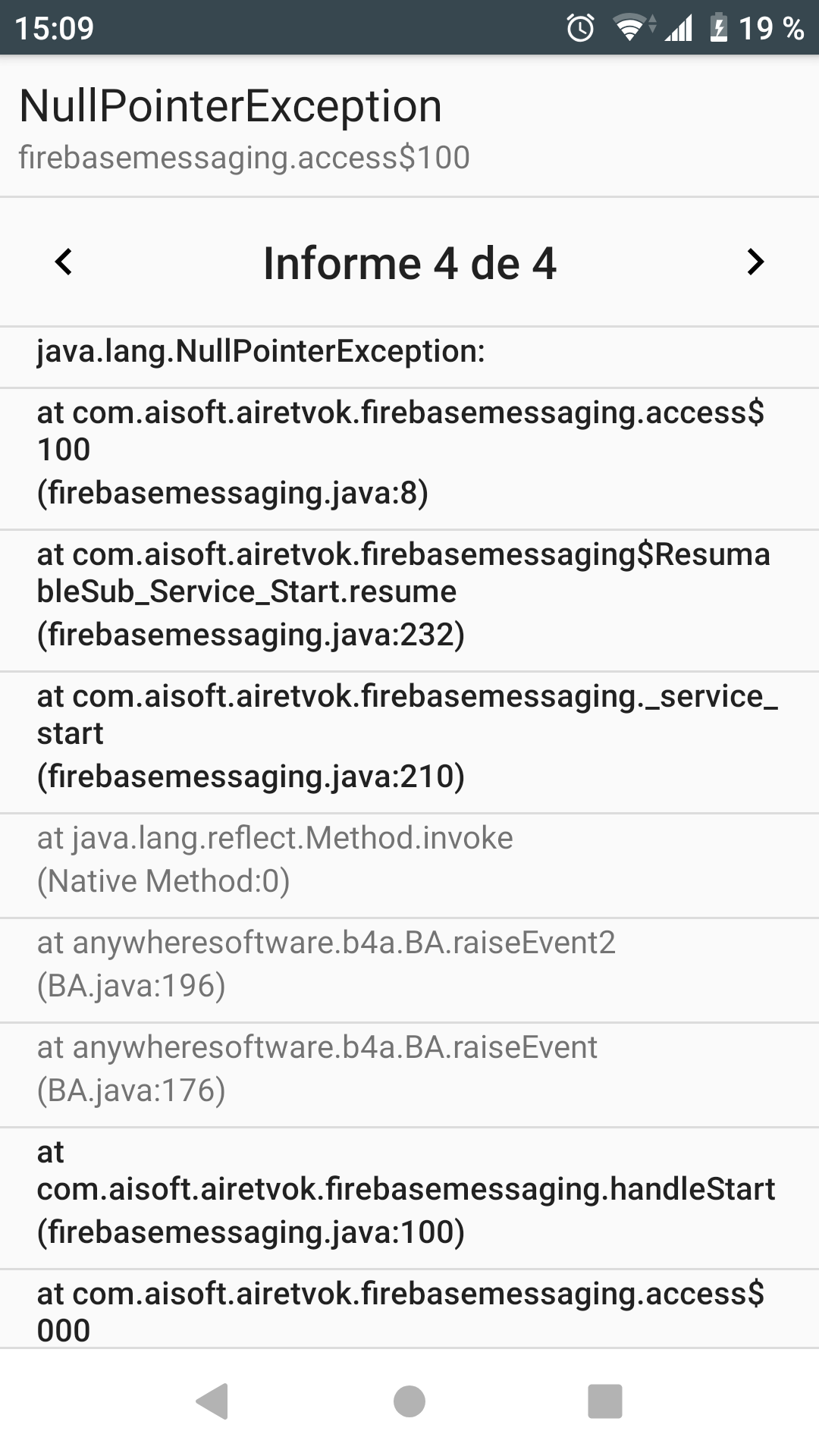The width and height of the screenshot is (819, 1456).
Task: Tap the alarm clock status bar icon
Action: [x=579, y=29]
